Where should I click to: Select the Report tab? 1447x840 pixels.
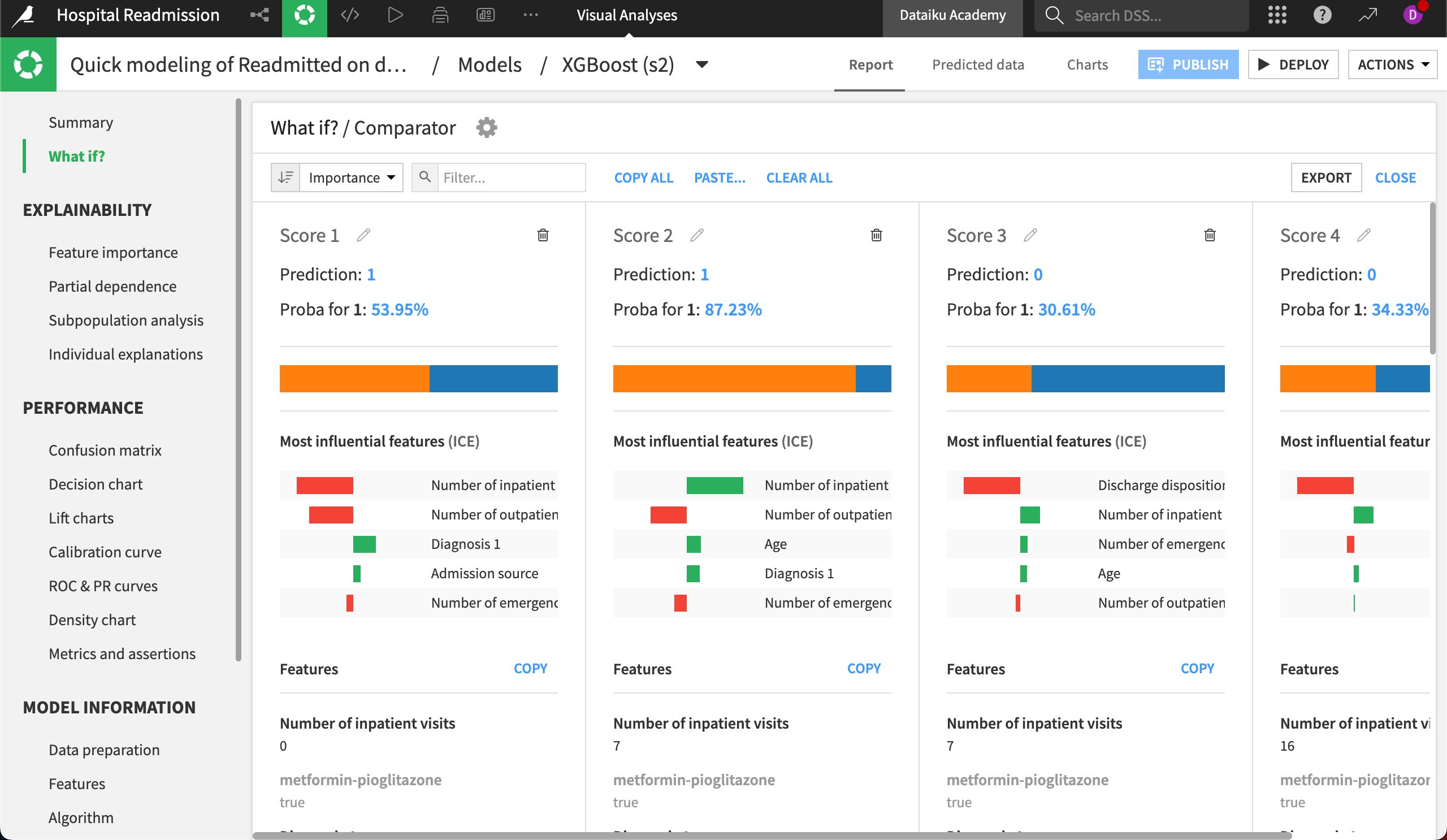(x=870, y=64)
